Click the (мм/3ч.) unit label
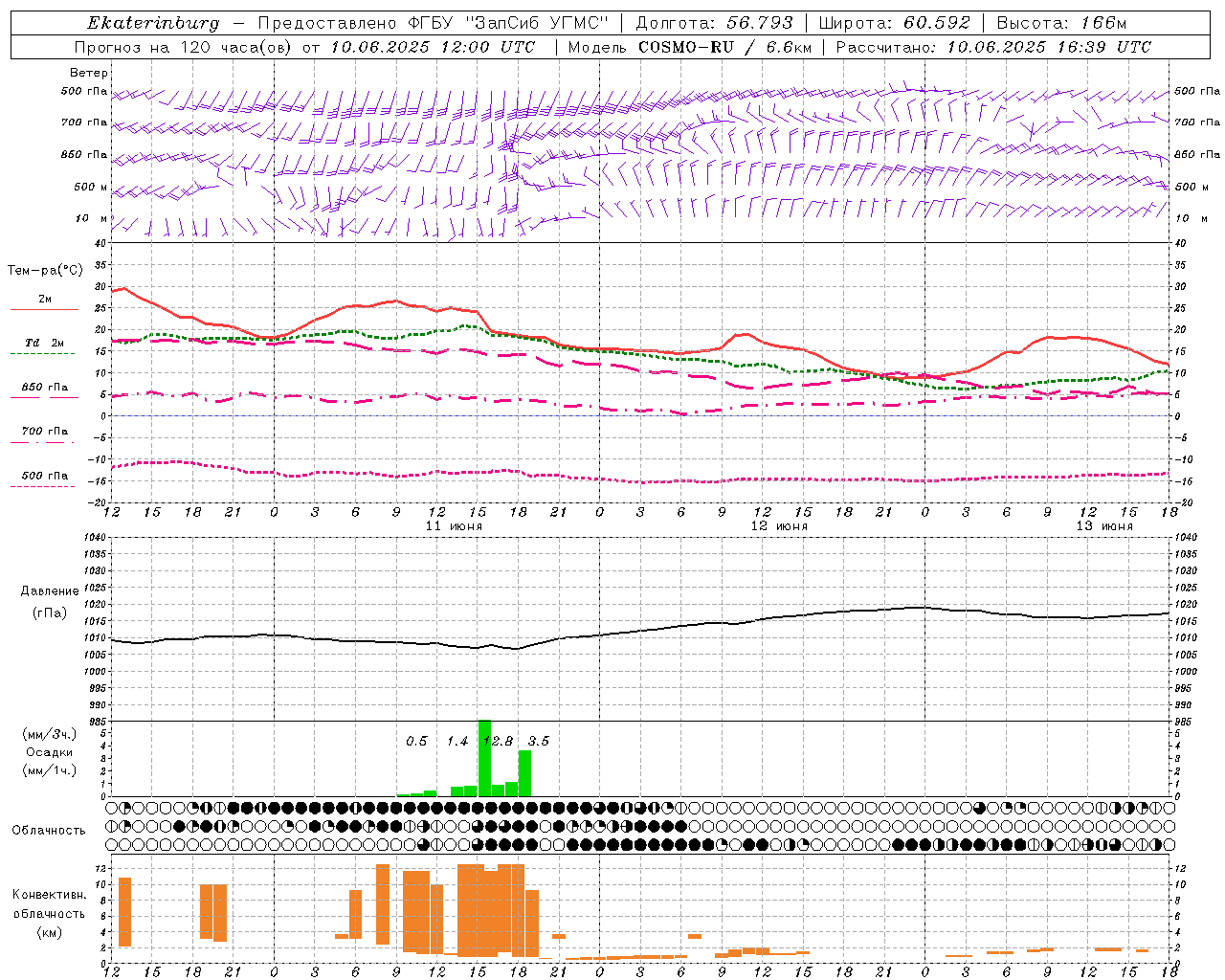Image resolution: width=1225 pixels, height=980 pixels. [49, 734]
